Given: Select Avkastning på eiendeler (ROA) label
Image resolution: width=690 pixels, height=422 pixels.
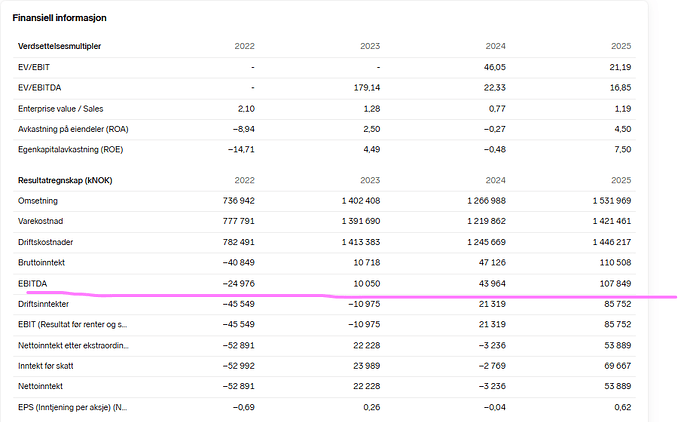Looking at the screenshot, I should [73, 129].
